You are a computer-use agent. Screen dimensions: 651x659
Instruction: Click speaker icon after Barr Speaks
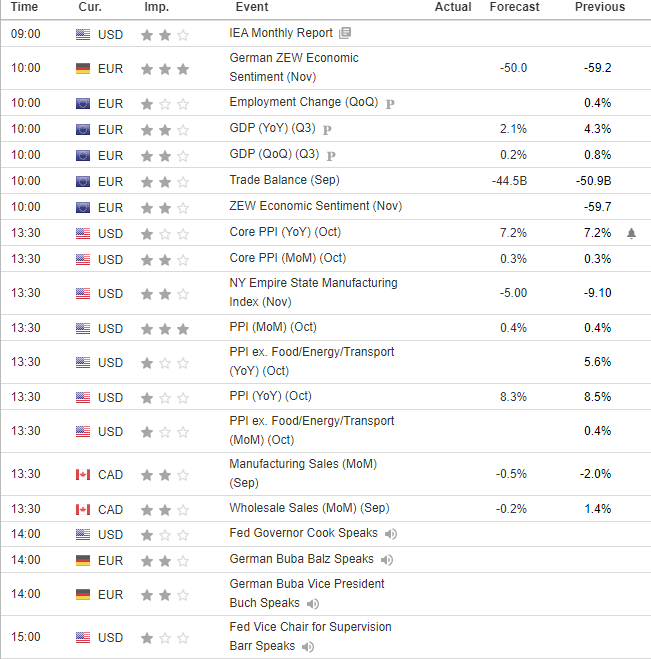[308, 647]
